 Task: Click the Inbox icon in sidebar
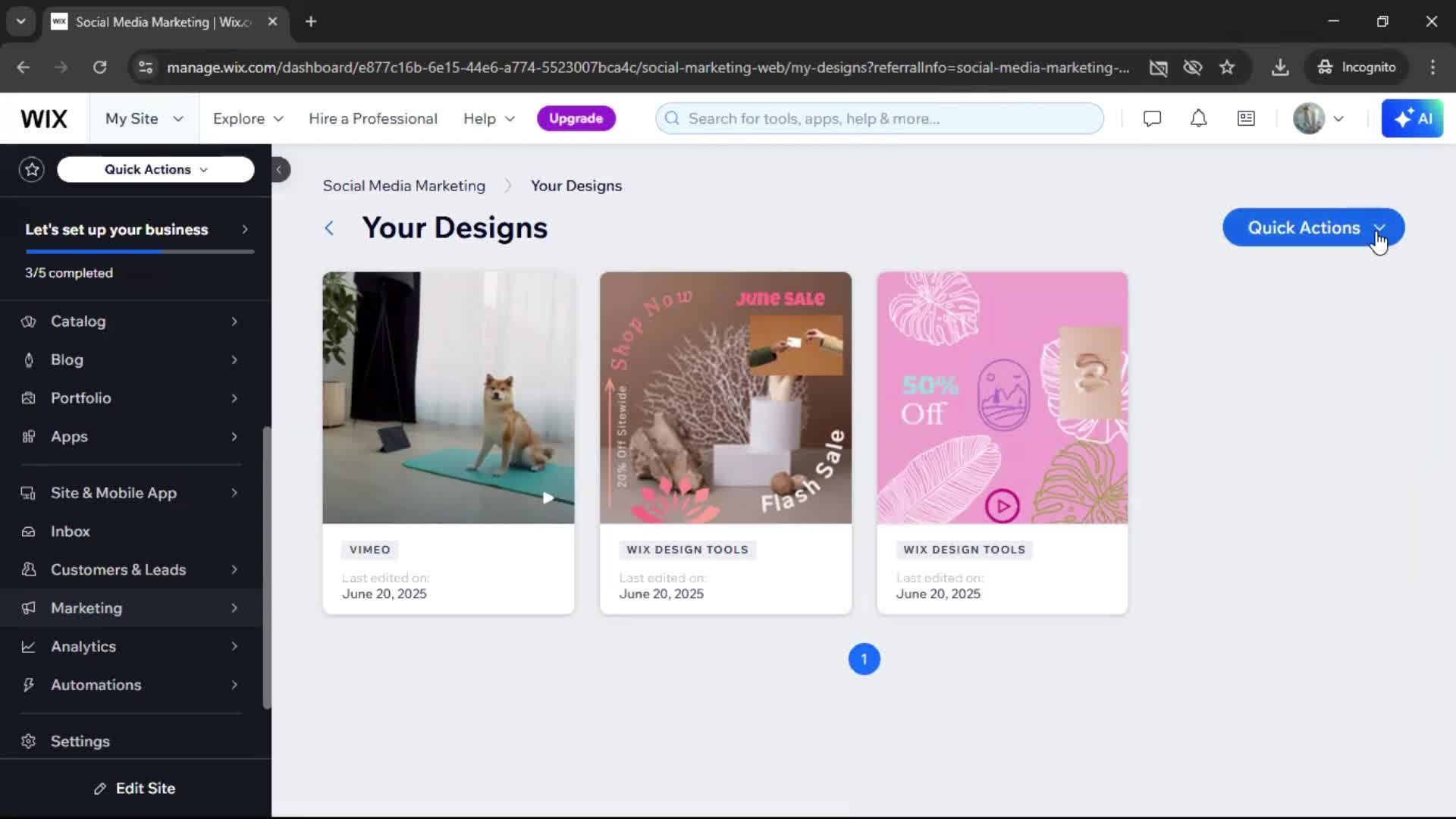pos(29,532)
